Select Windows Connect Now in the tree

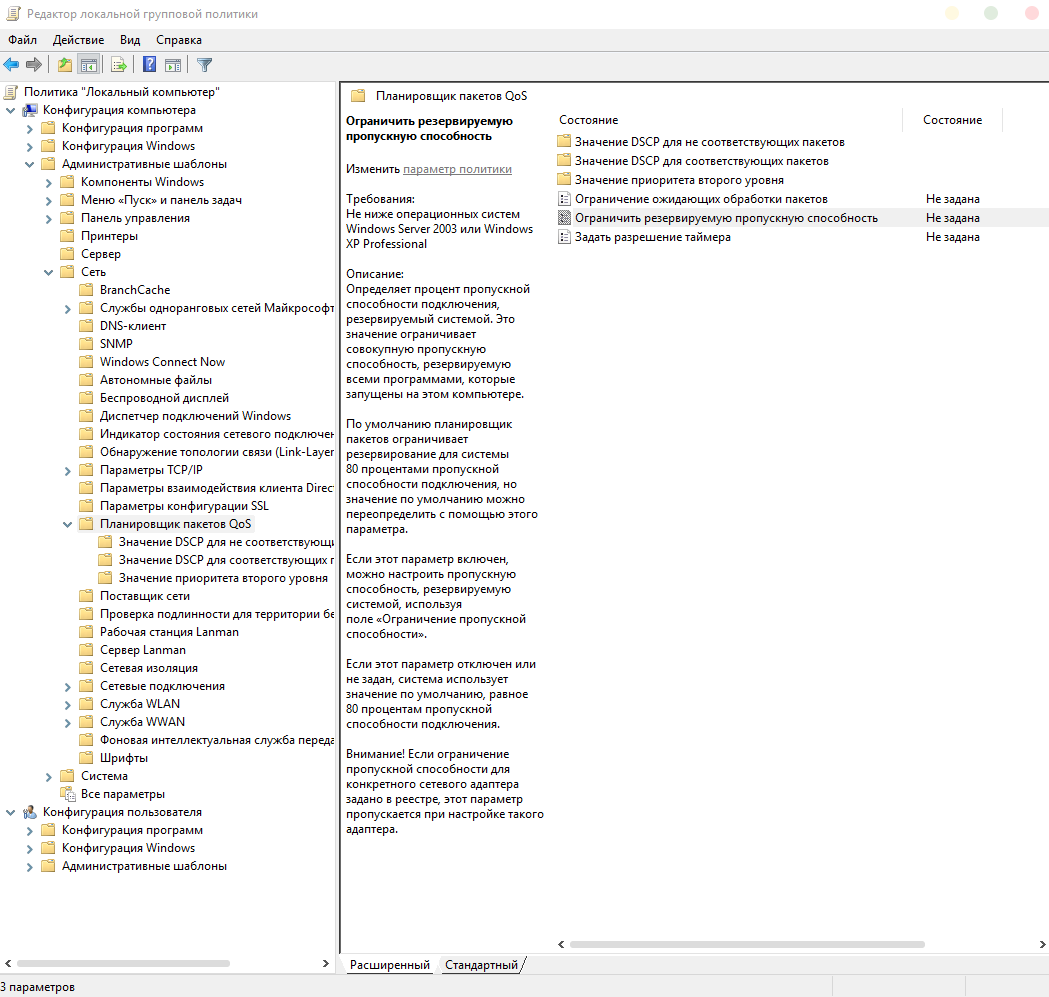pos(162,361)
